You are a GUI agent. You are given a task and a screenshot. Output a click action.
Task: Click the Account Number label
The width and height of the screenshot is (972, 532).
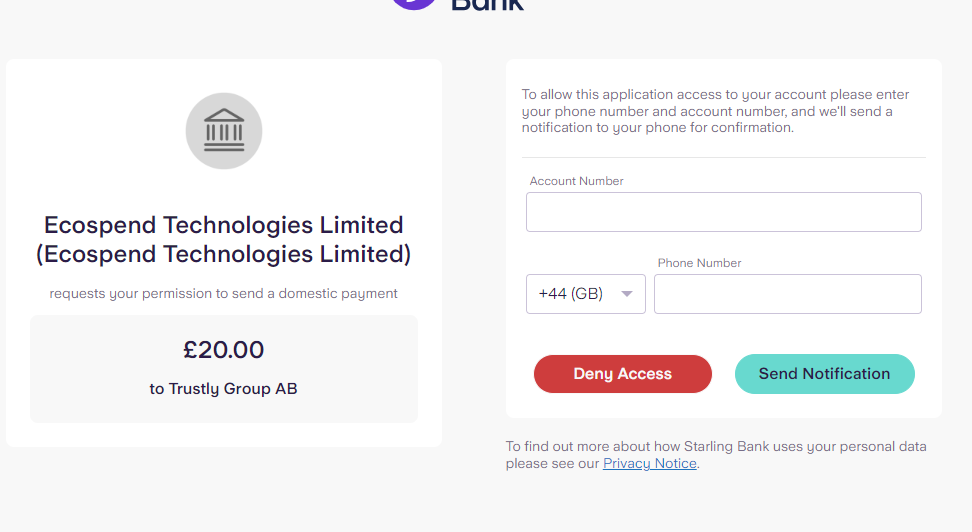[x=577, y=181]
